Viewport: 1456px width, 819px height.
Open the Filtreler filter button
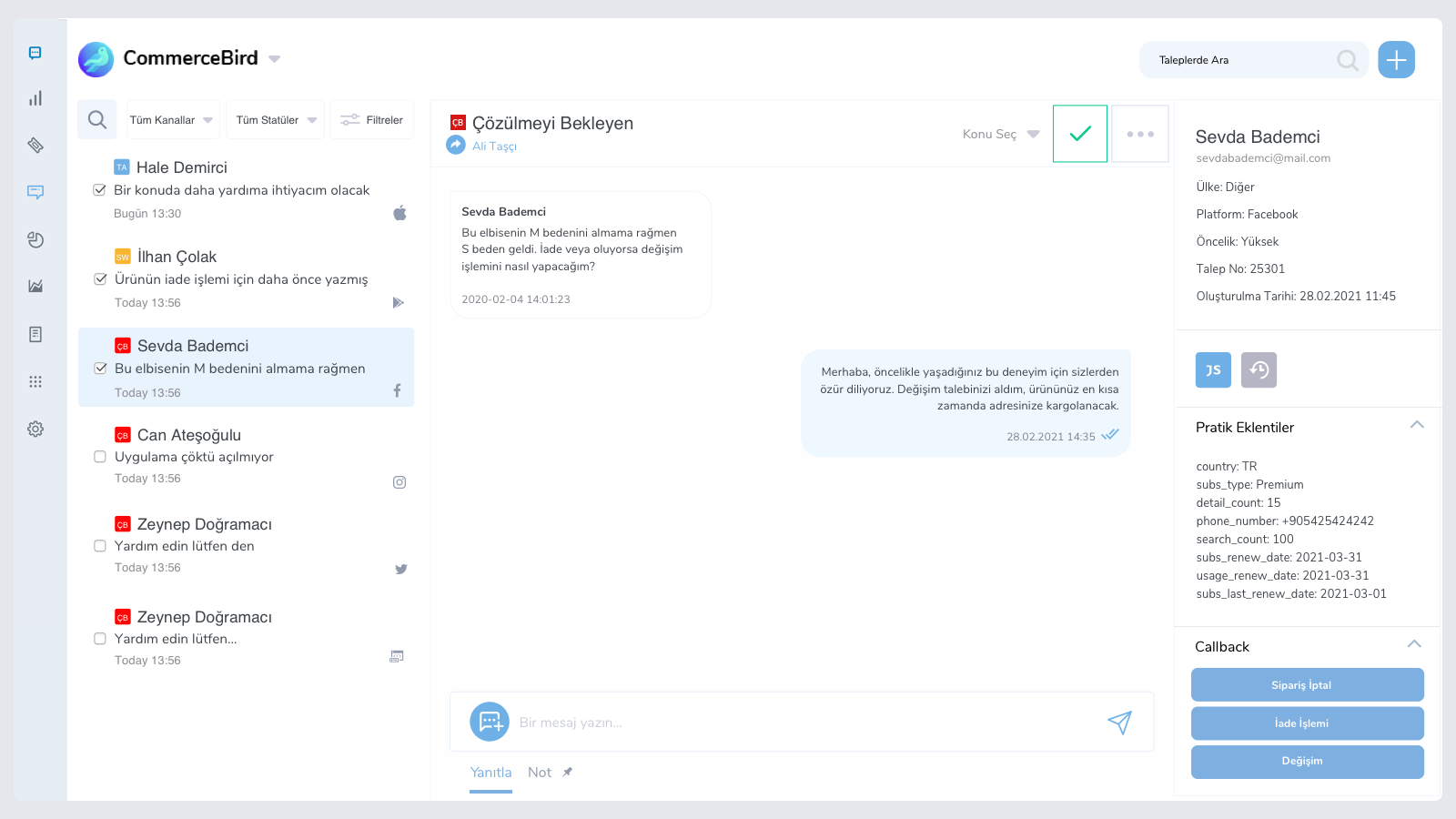[x=372, y=120]
